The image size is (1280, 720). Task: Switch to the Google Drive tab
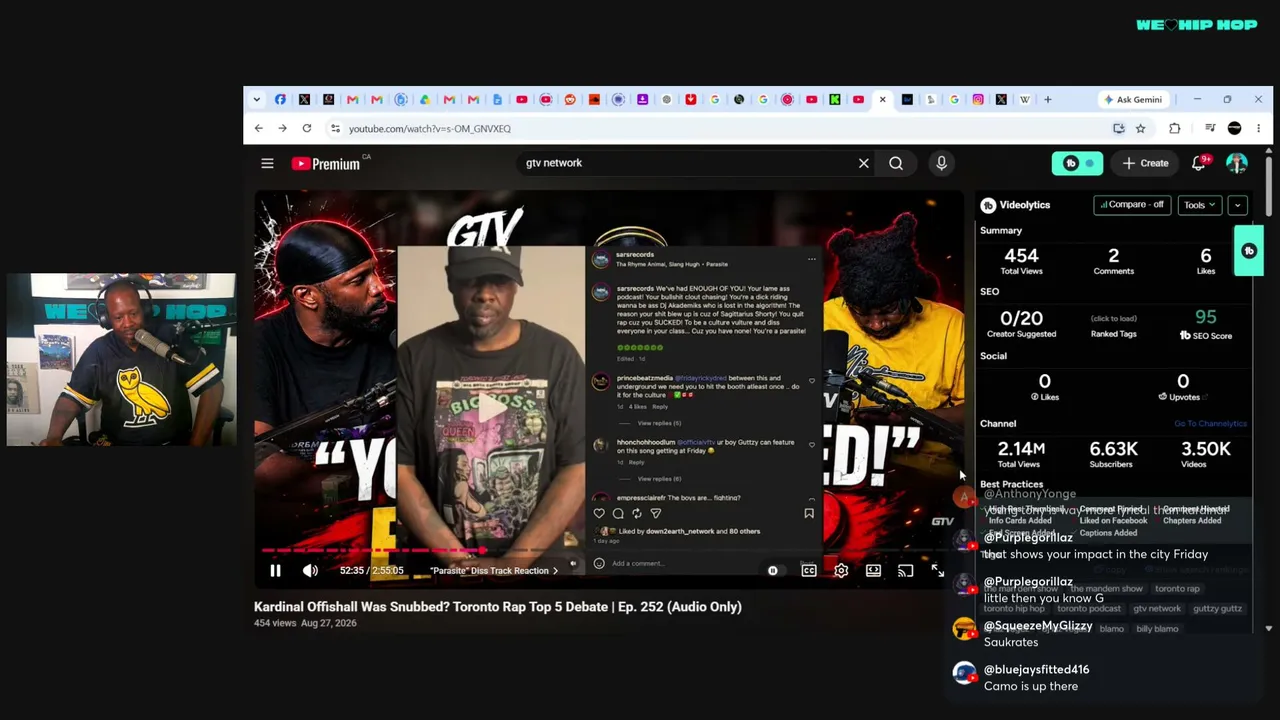point(425,99)
